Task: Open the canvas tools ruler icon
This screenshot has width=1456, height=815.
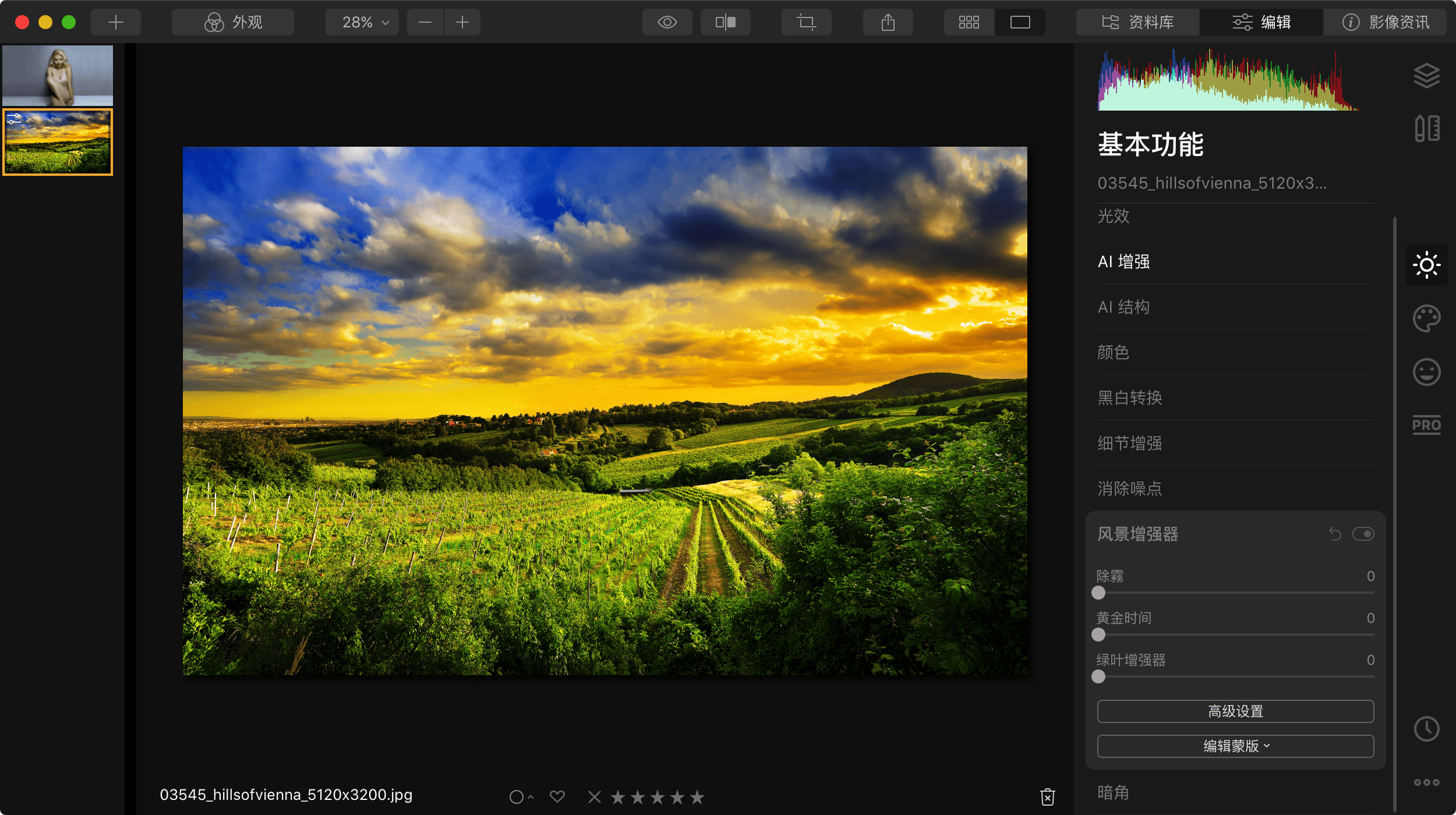Action: tap(1427, 128)
